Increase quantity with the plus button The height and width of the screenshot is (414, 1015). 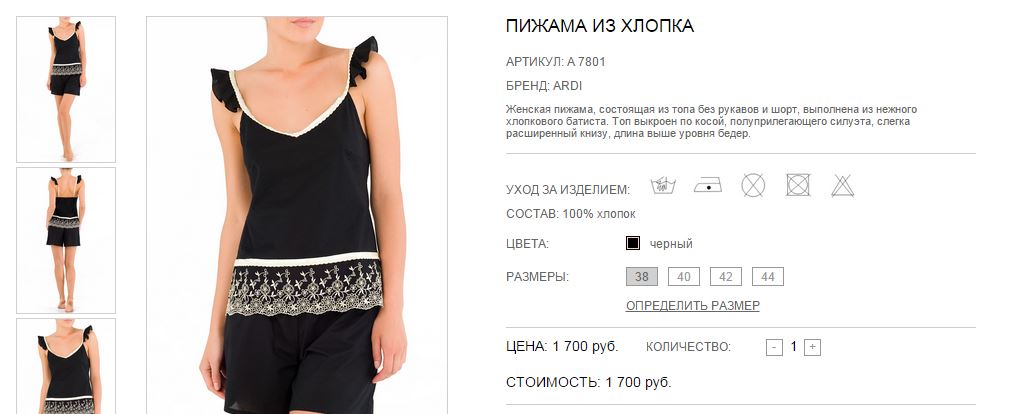(x=812, y=347)
